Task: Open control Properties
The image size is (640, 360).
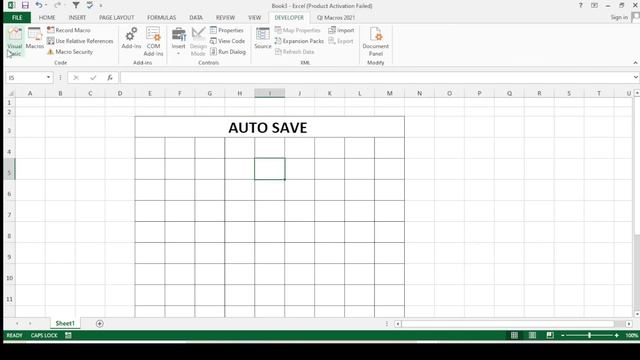Action: [x=227, y=30]
